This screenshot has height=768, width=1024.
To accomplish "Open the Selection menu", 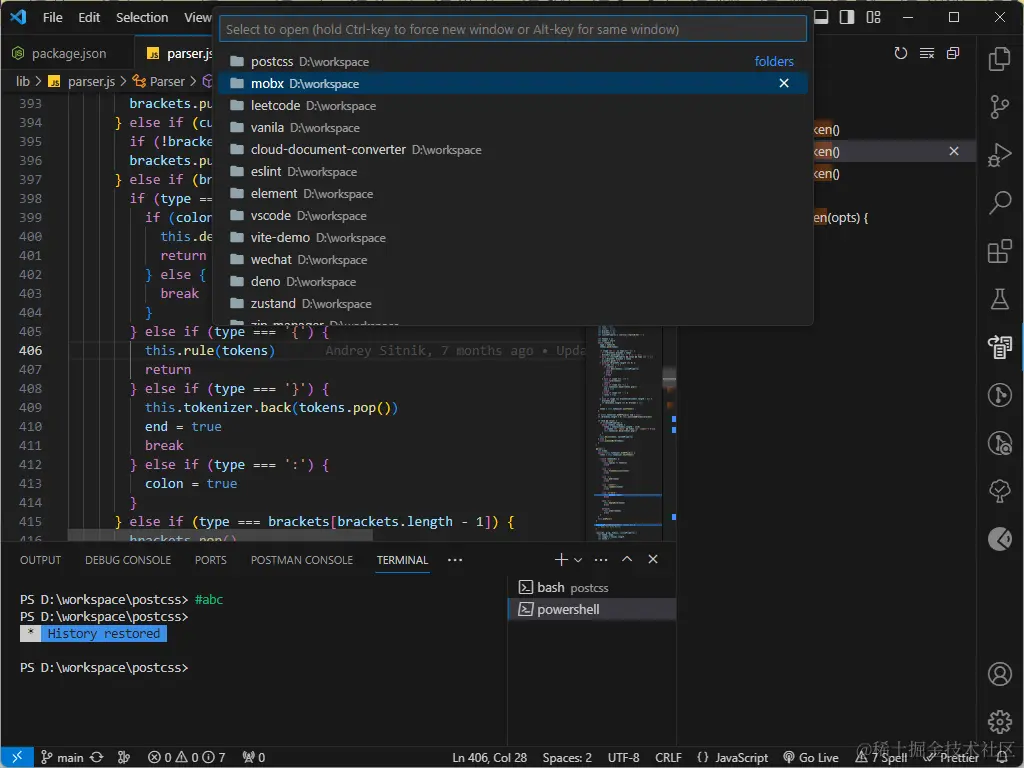I will click(142, 18).
